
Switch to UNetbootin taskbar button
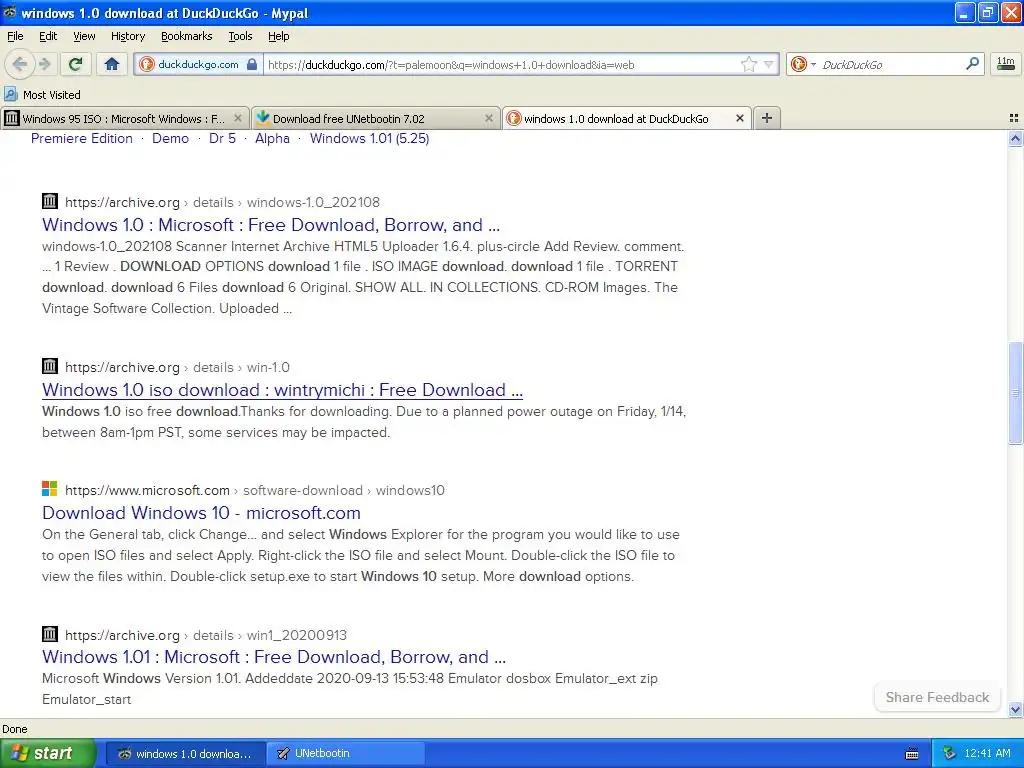point(346,754)
